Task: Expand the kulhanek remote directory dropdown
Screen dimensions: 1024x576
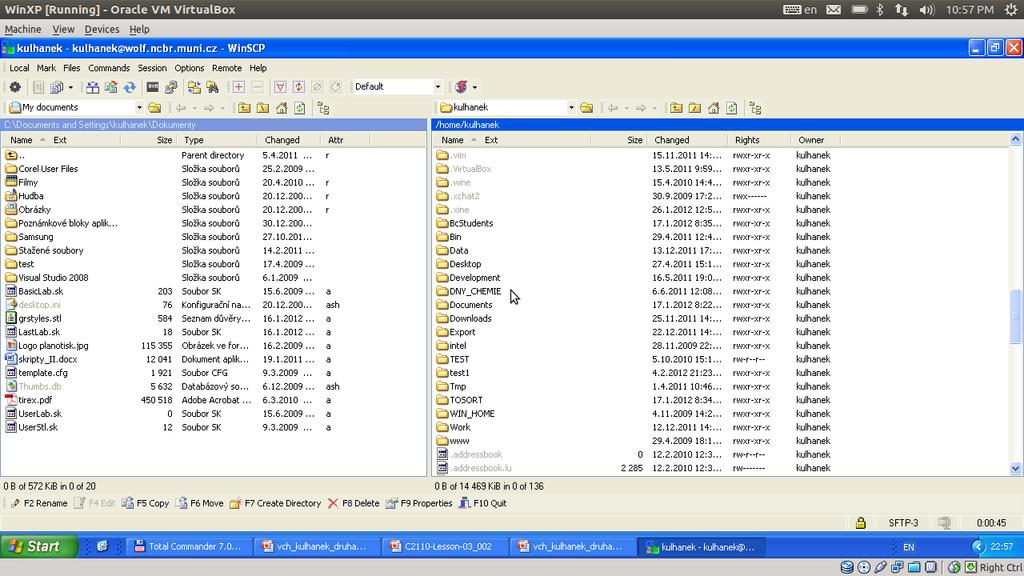Action: click(571, 108)
